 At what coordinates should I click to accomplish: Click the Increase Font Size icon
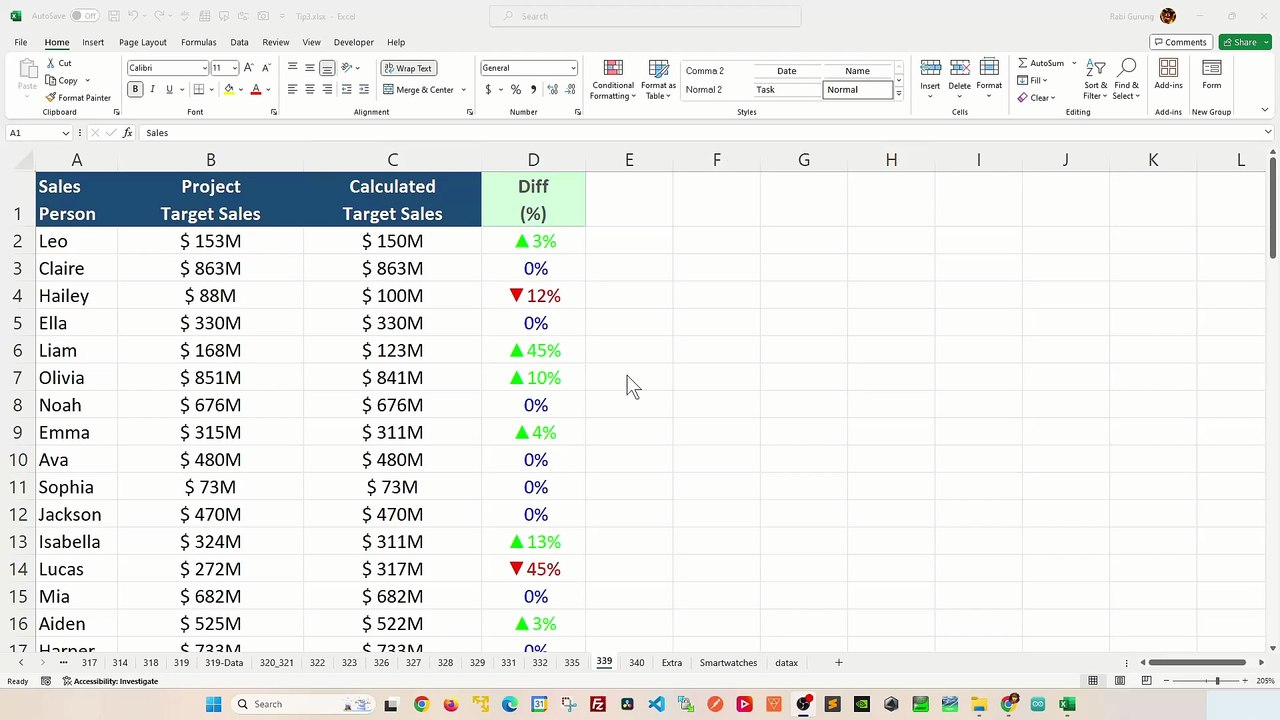[x=249, y=68]
